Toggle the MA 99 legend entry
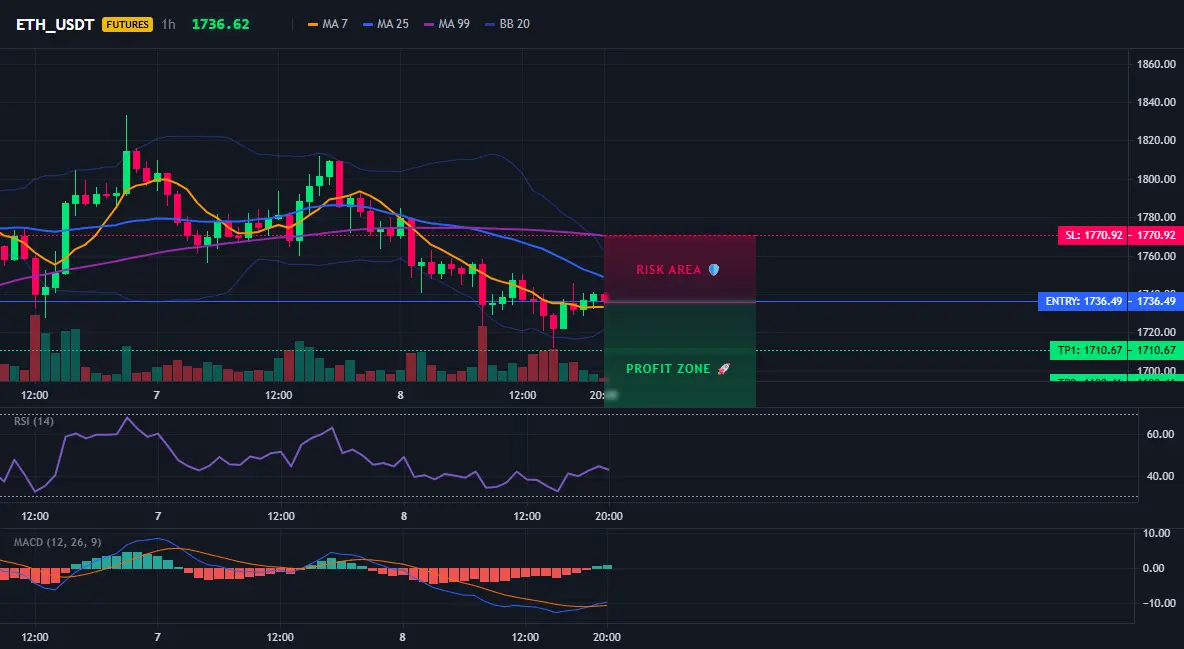The height and width of the screenshot is (649, 1184). (447, 24)
